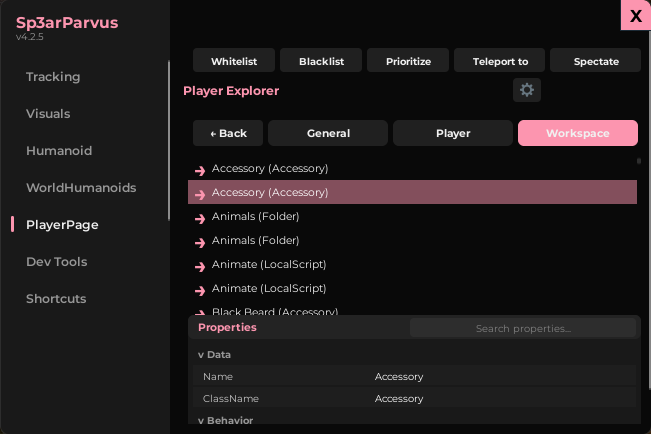This screenshot has width=651, height=434.
Task: Click the ClassName property row
Action: (414, 398)
